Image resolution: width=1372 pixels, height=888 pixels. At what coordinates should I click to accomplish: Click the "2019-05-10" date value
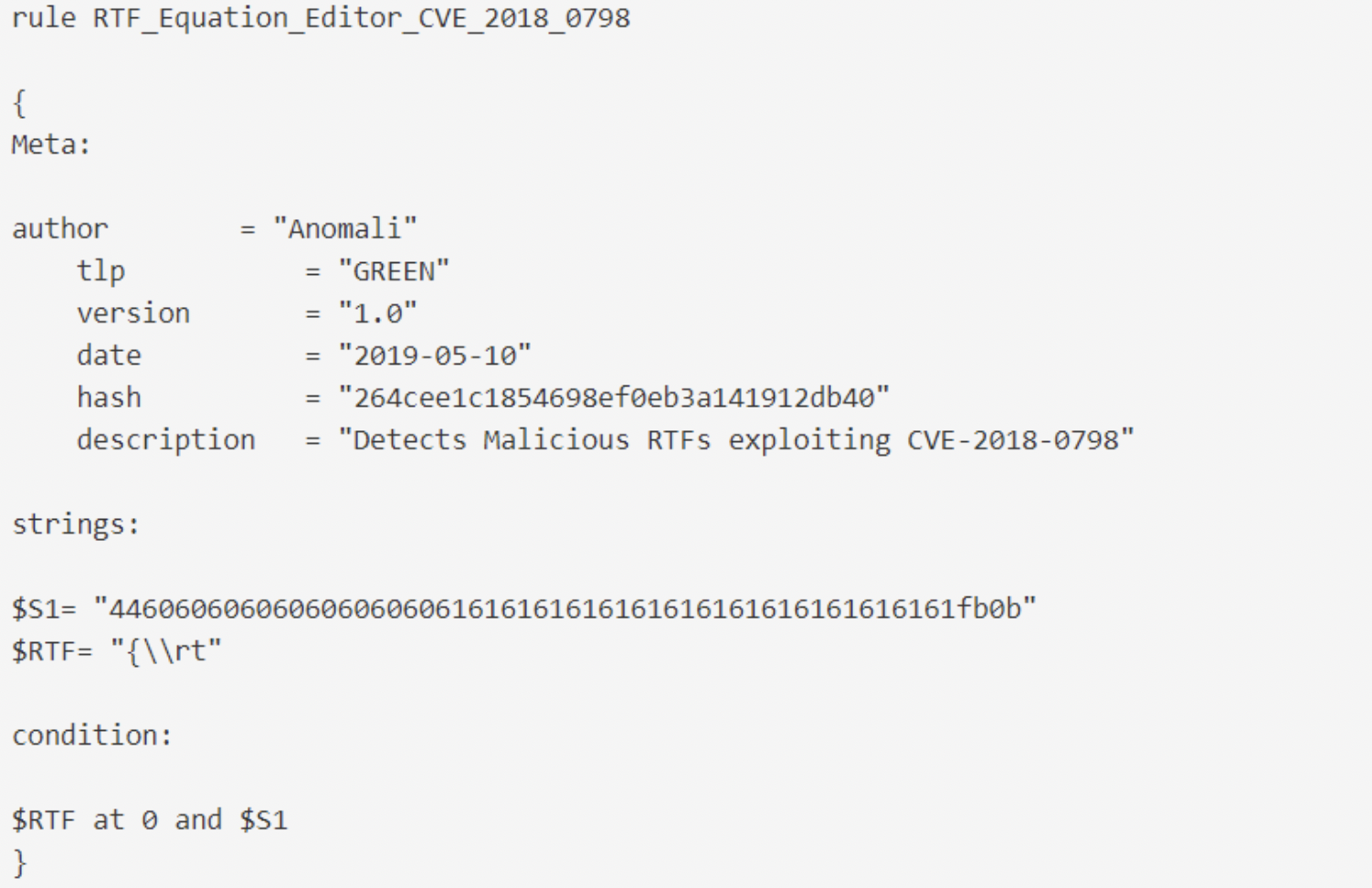coord(434,355)
